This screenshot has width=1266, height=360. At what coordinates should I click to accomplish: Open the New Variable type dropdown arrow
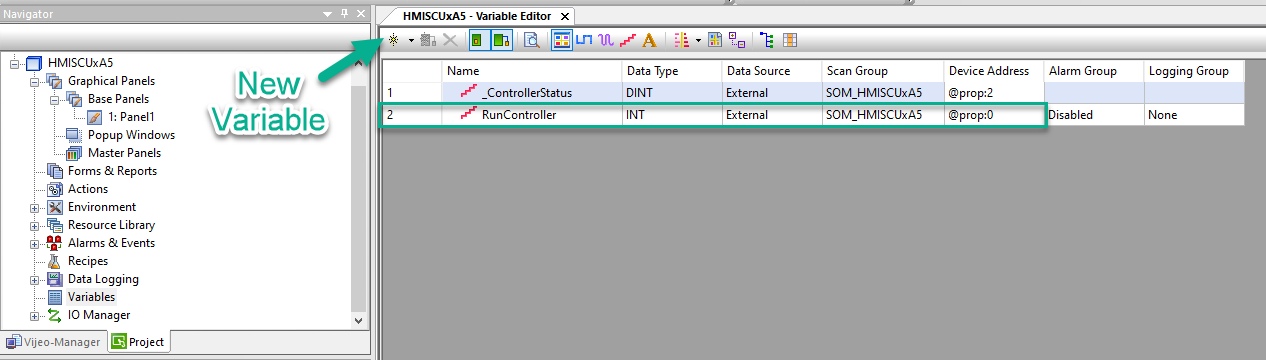pyautogui.click(x=410, y=41)
